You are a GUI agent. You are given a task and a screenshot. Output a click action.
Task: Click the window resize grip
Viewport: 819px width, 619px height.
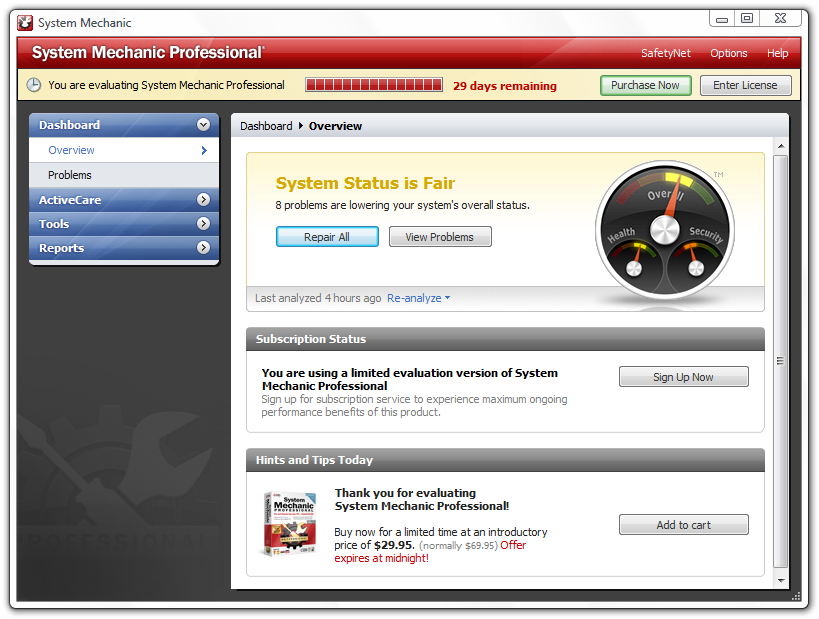795,596
